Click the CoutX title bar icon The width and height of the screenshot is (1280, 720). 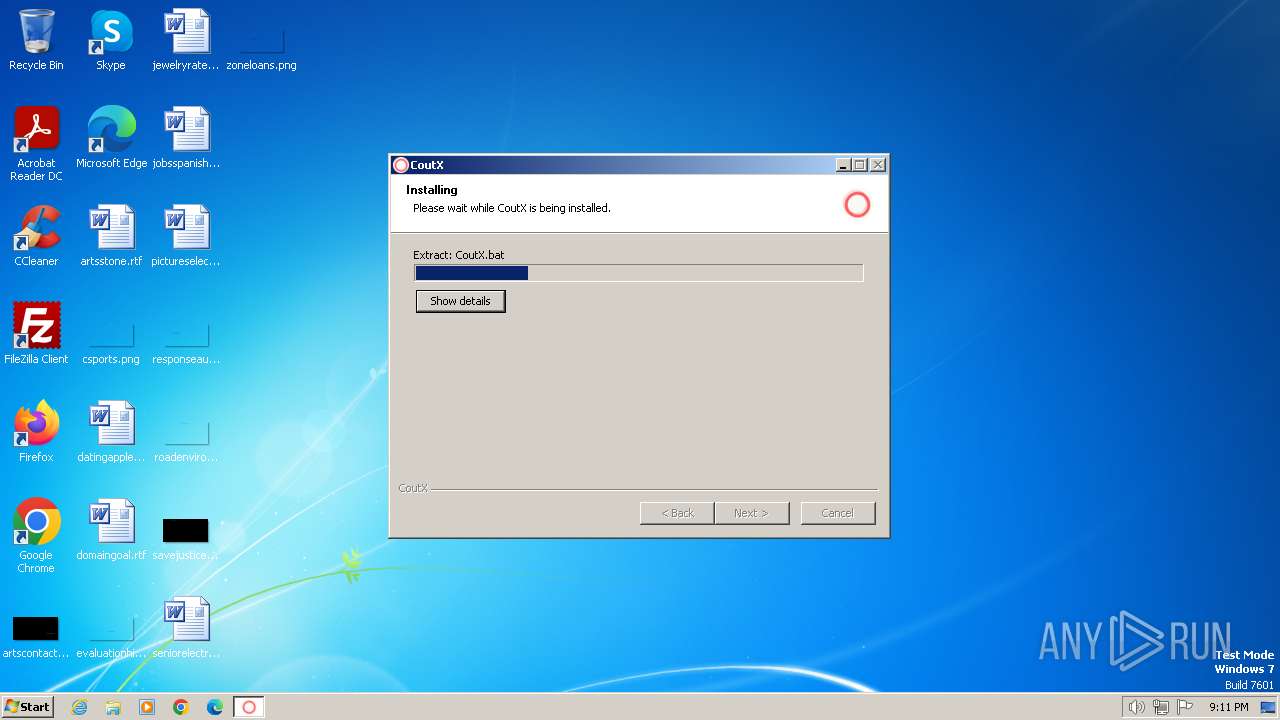401,165
